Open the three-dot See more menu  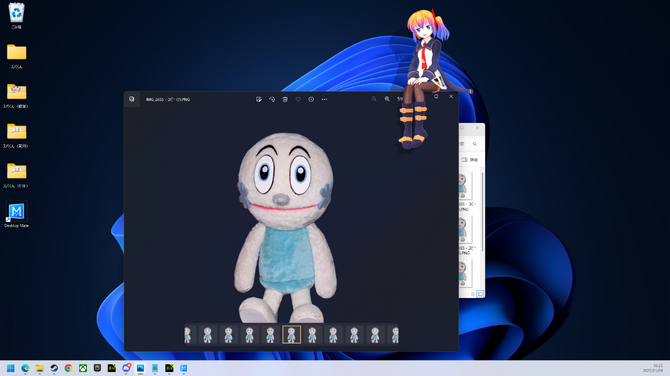(324, 99)
